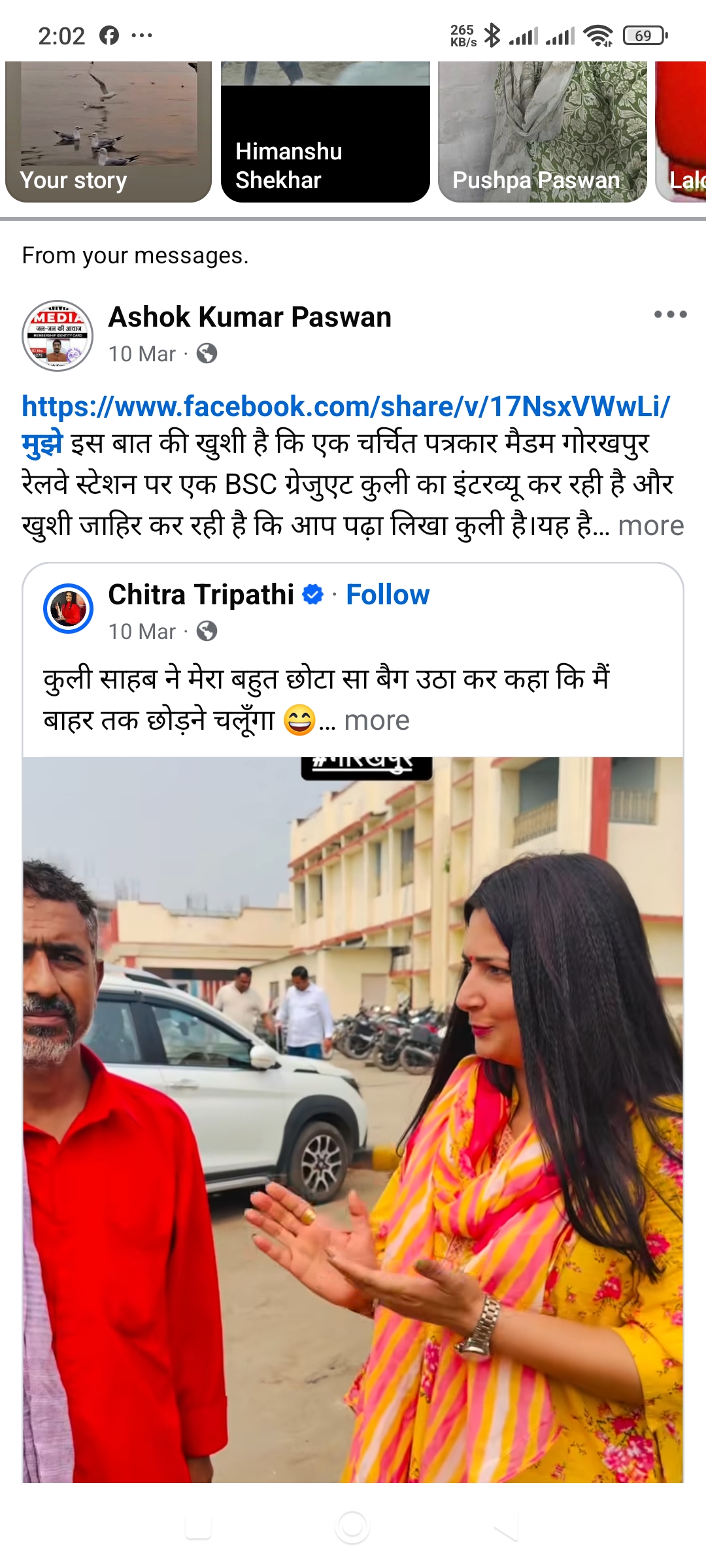
Task: Tap the Android recent apps button
Action: coord(198,1527)
